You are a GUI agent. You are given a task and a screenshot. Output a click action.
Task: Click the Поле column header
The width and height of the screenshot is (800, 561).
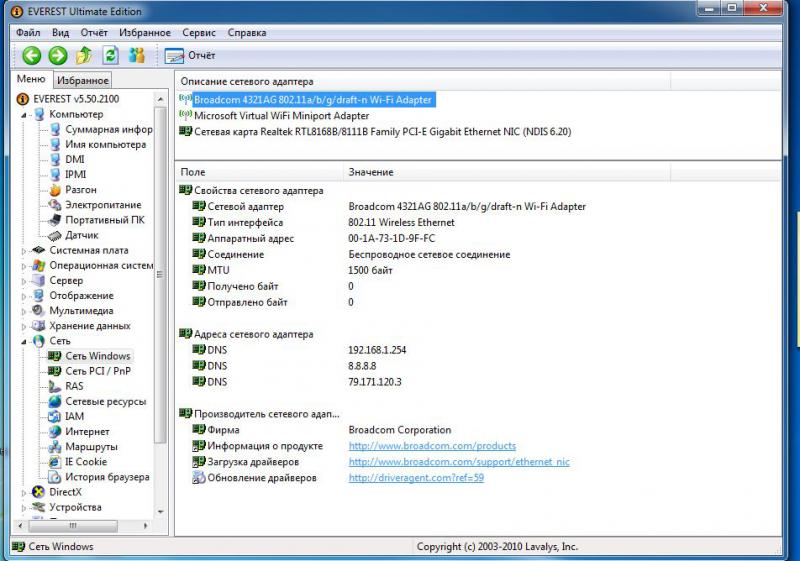(259, 172)
